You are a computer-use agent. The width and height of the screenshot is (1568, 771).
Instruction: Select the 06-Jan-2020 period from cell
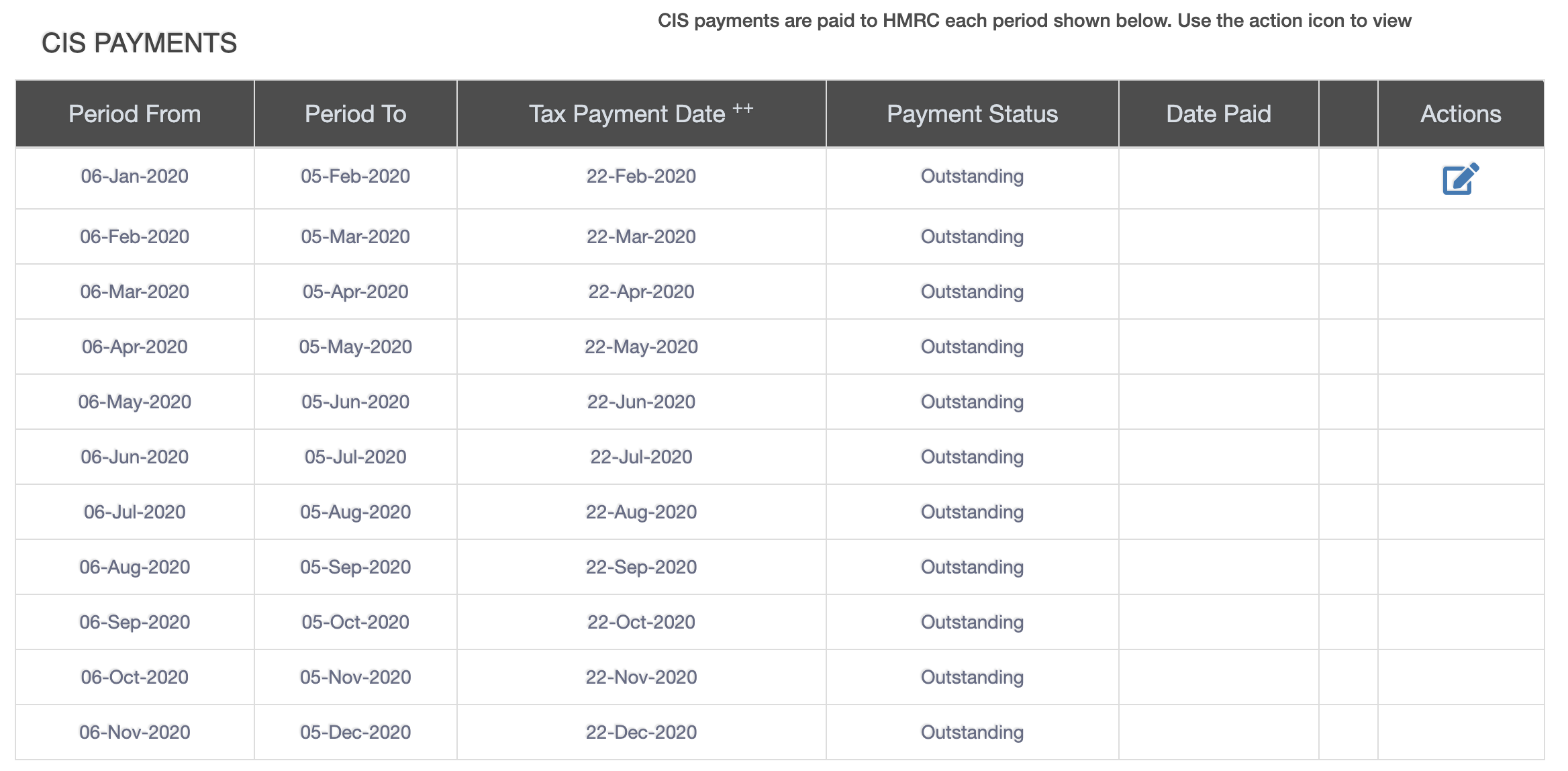[135, 177]
